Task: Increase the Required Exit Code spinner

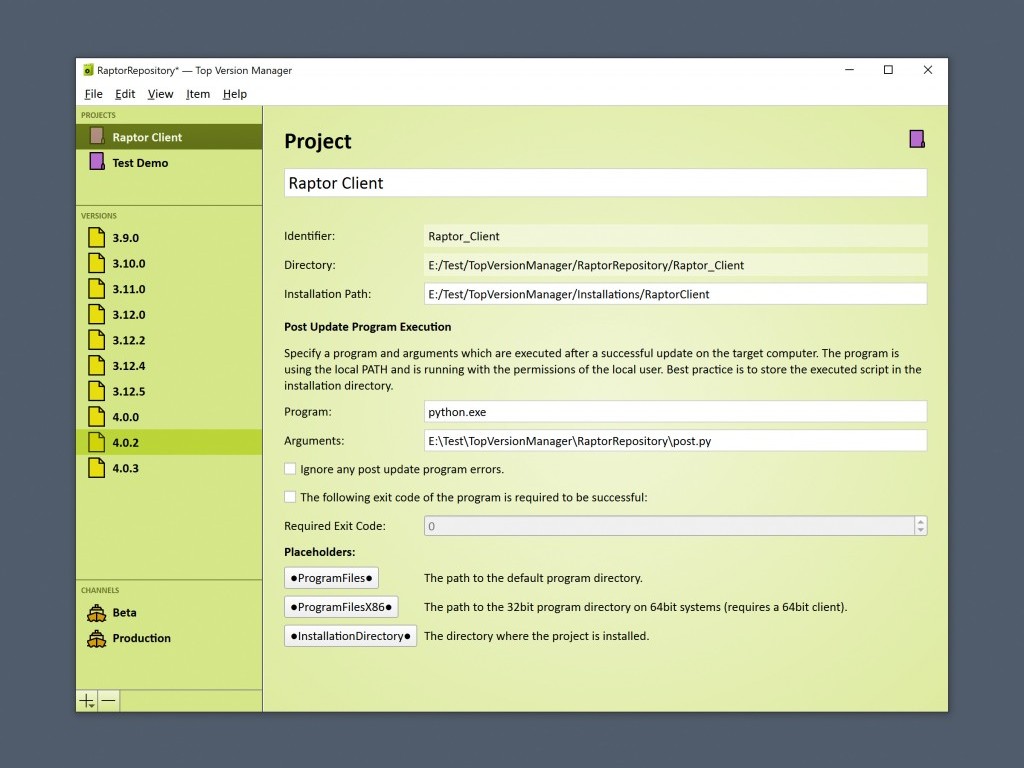Action: click(920, 521)
